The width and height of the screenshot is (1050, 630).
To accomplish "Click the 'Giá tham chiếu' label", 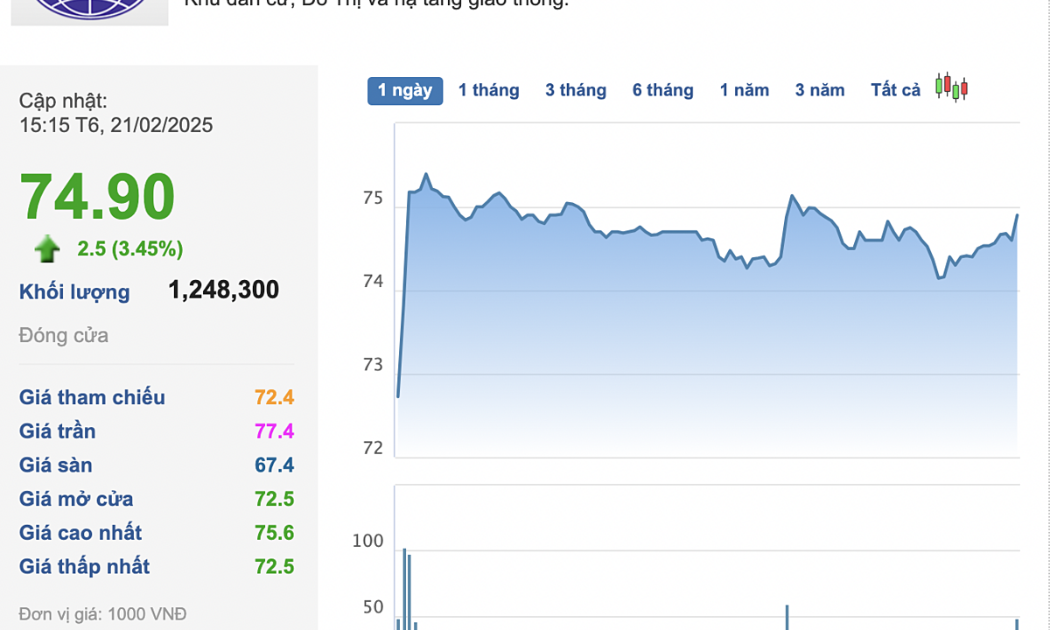I will (92, 397).
